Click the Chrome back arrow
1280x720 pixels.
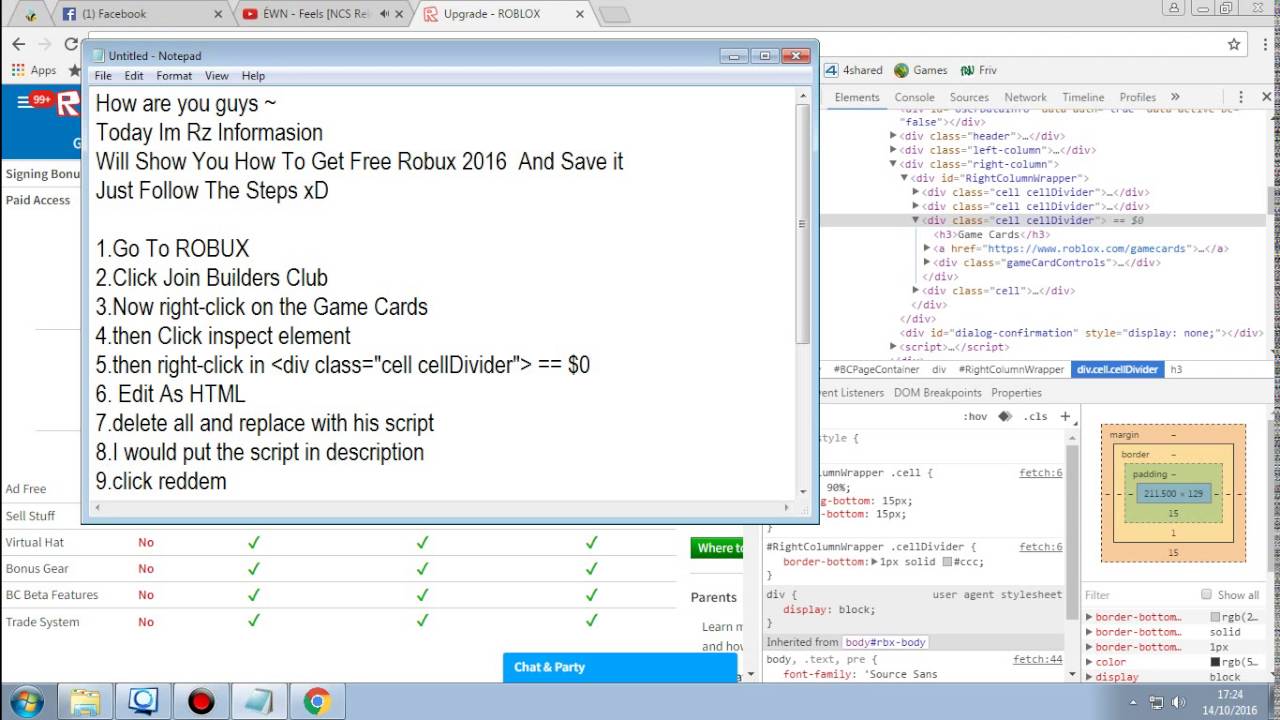[x=18, y=44]
